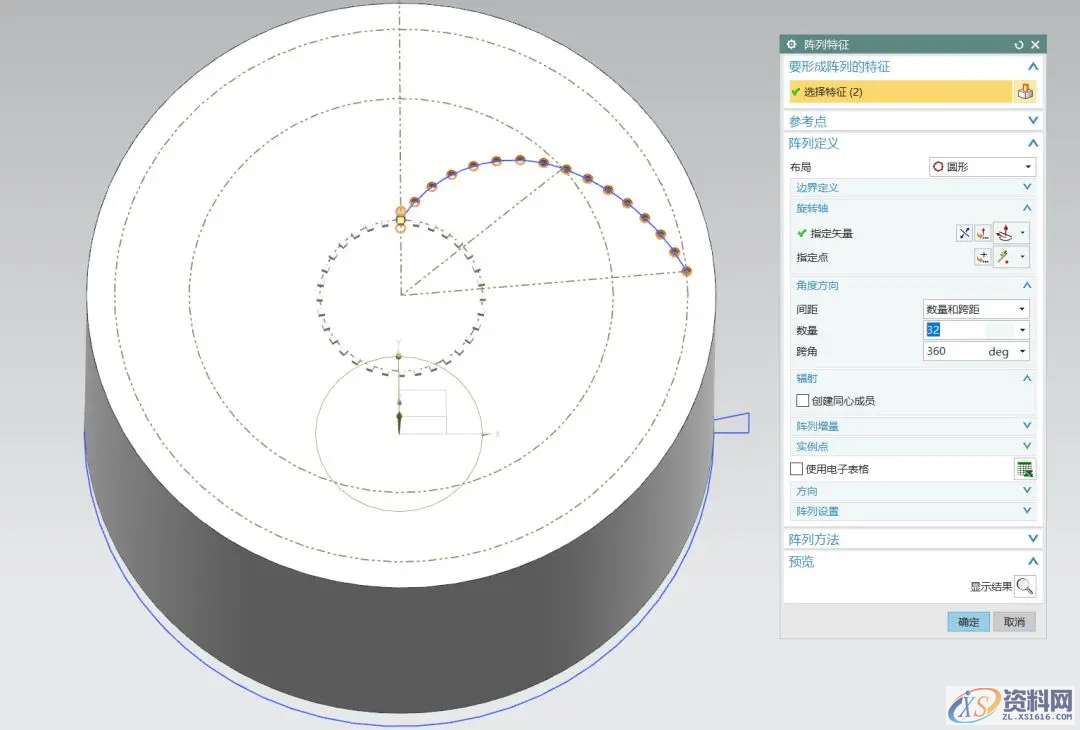The width and height of the screenshot is (1080, 730).
Task: Click the 数量 input field showing 32
Action: pos(968,331)
